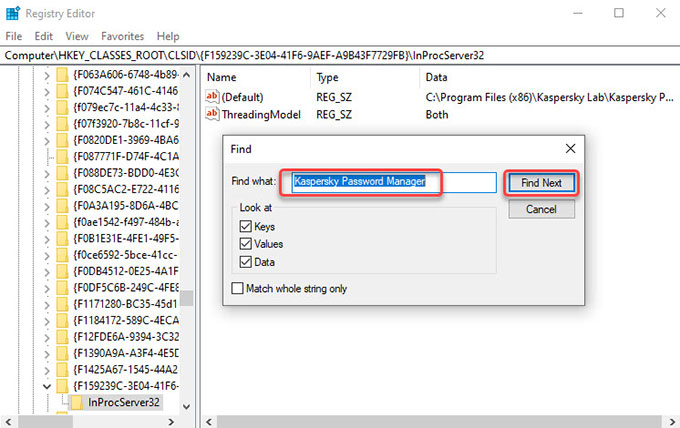The image size is (680, 428).
Task: Click the registry path address bar
Action: pyautogui.click(x=340, y=56)
